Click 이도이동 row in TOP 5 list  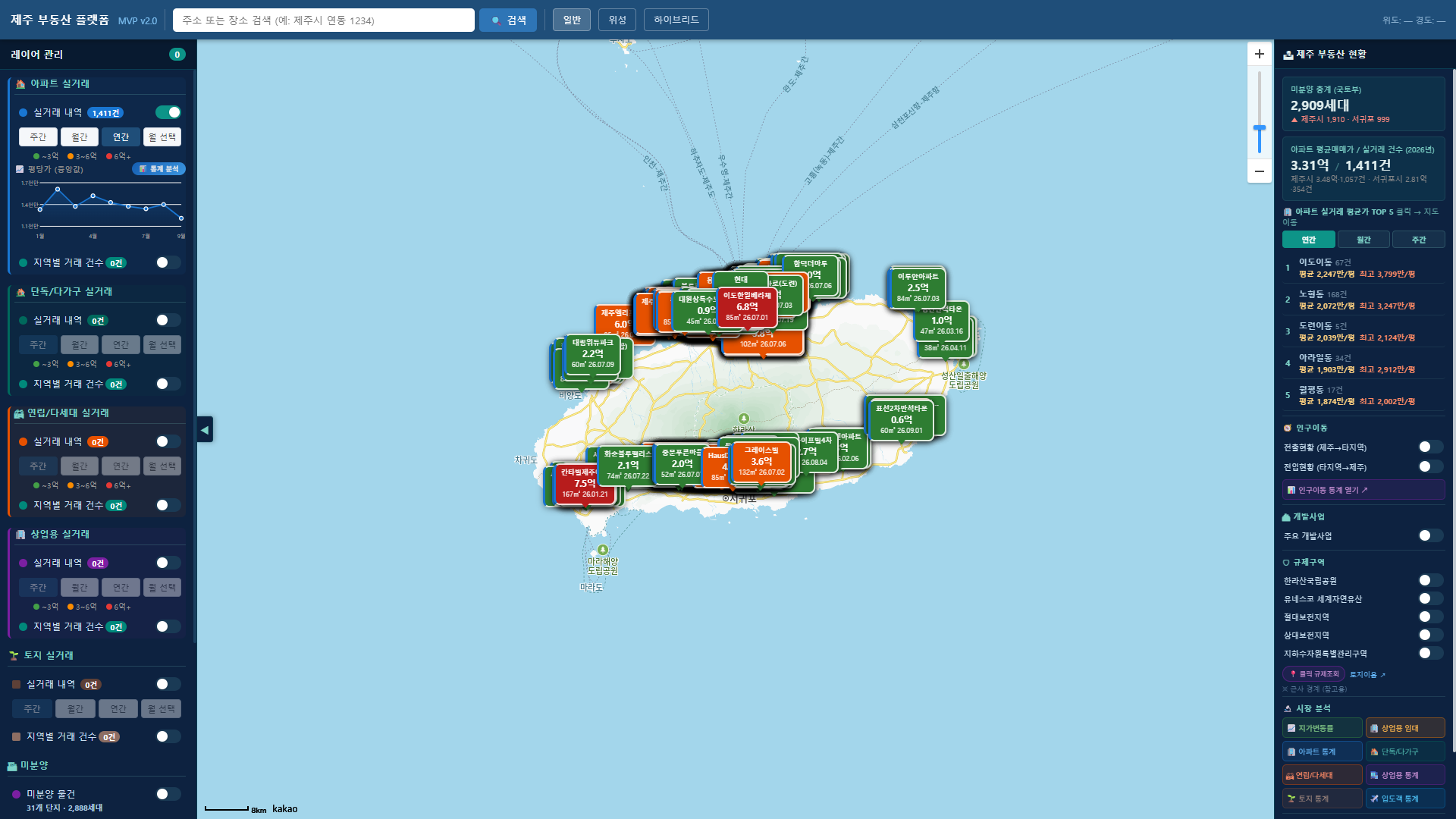tap(1363, 268)
